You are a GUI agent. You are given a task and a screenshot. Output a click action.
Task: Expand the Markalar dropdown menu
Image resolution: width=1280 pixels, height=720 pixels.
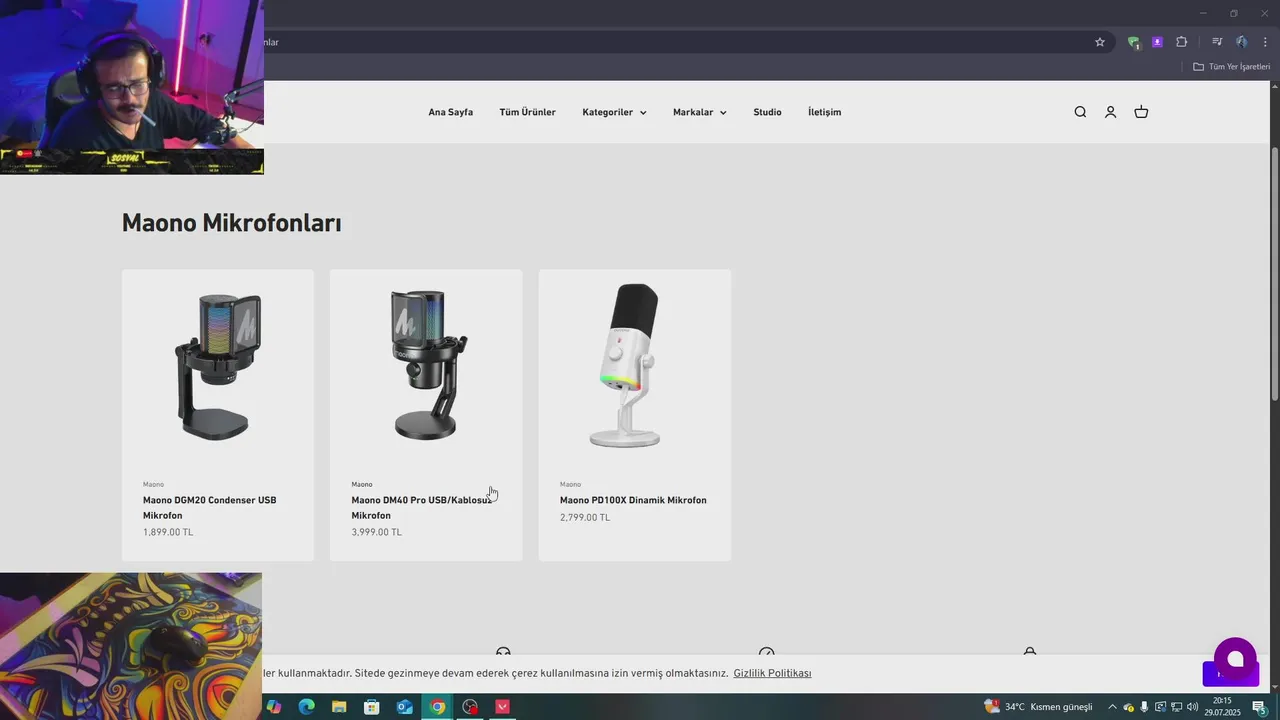(x=700, y=112)
